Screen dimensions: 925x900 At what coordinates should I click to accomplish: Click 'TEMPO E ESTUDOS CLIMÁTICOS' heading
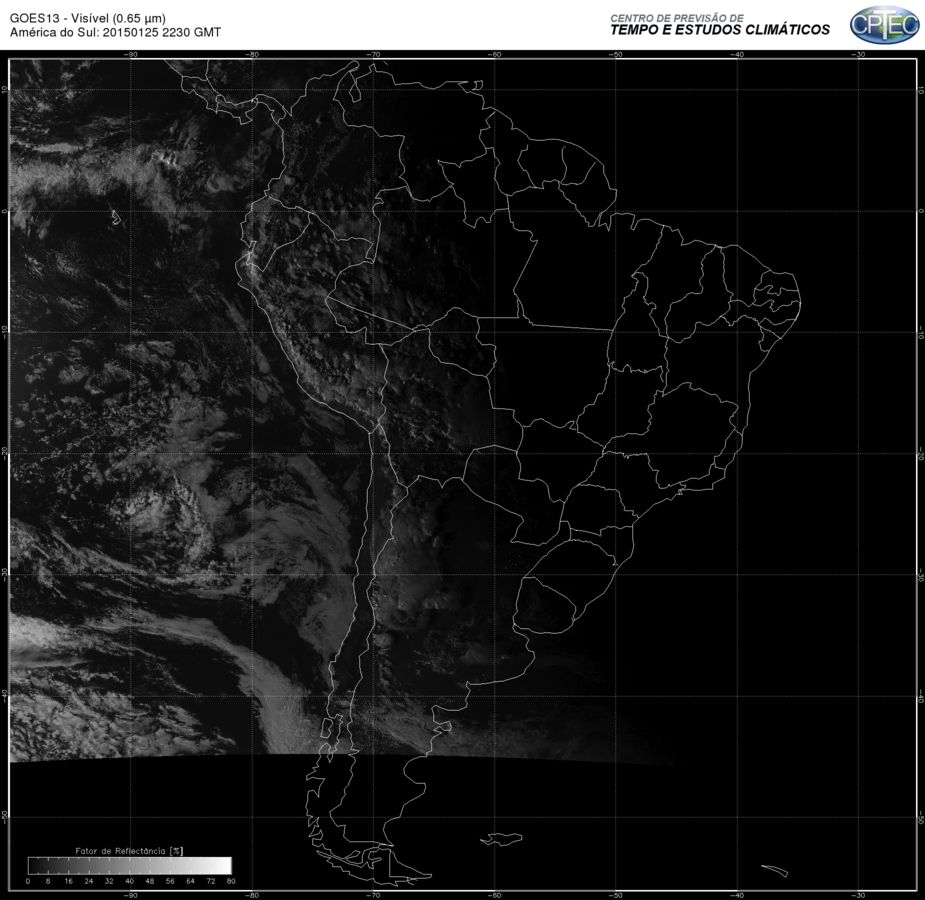(x=720, y=30)
